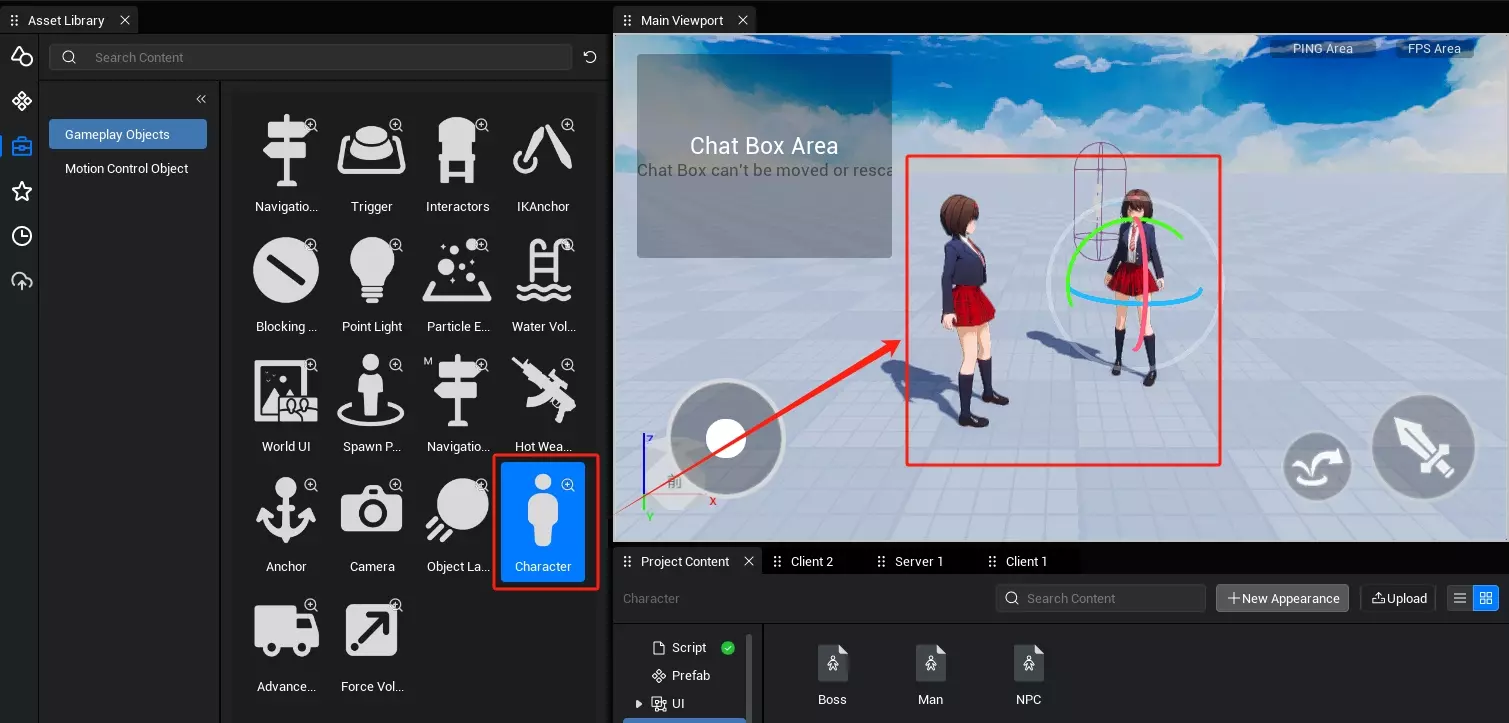Open the Script folder in project tree

pos(679,647)
